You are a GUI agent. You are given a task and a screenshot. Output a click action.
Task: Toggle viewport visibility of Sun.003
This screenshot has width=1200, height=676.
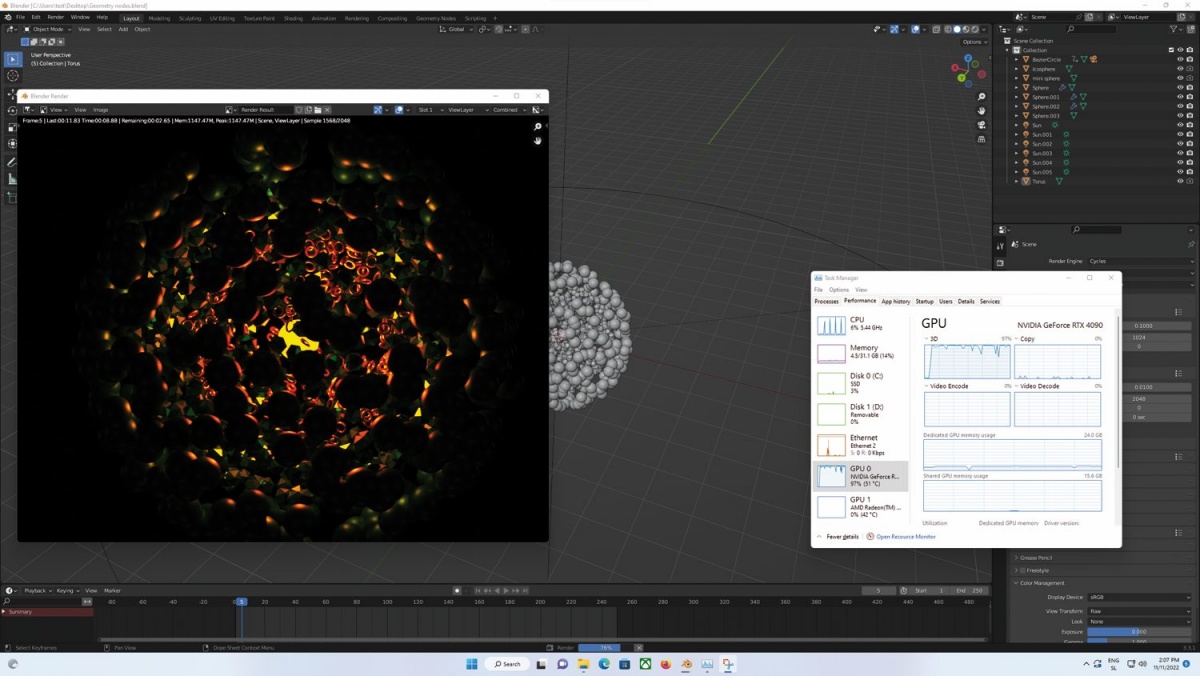1180,153
